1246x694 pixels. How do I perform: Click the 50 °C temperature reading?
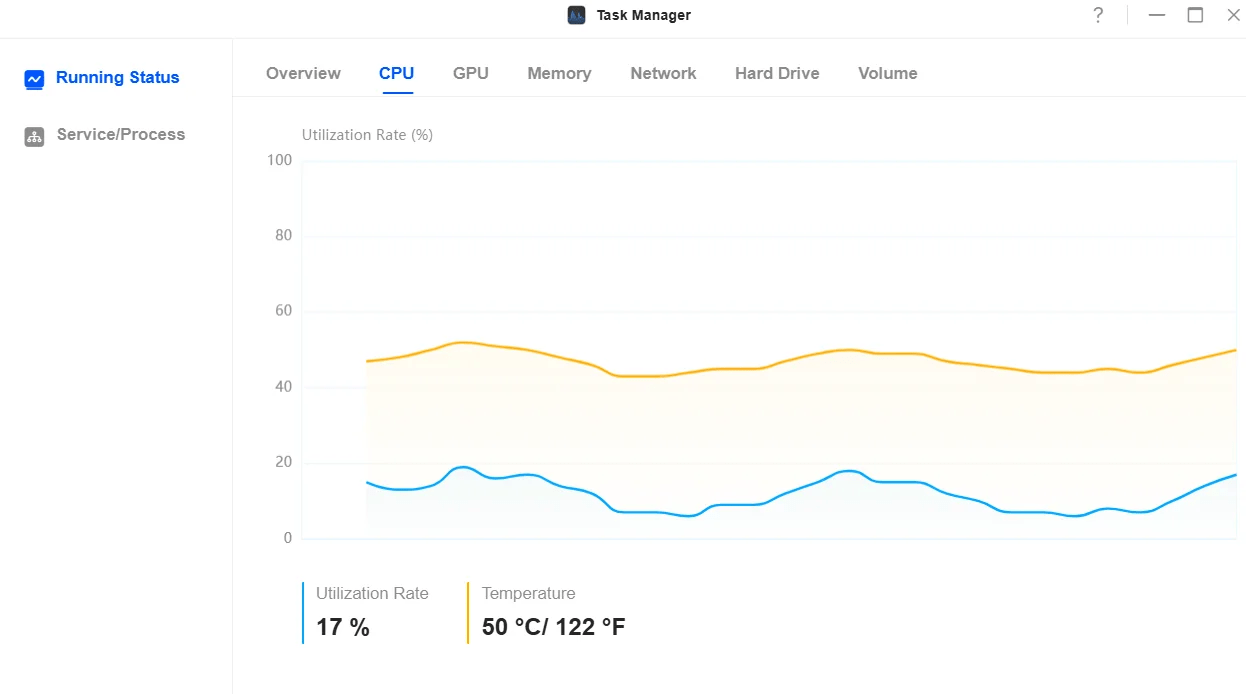[x=552, y=626]
